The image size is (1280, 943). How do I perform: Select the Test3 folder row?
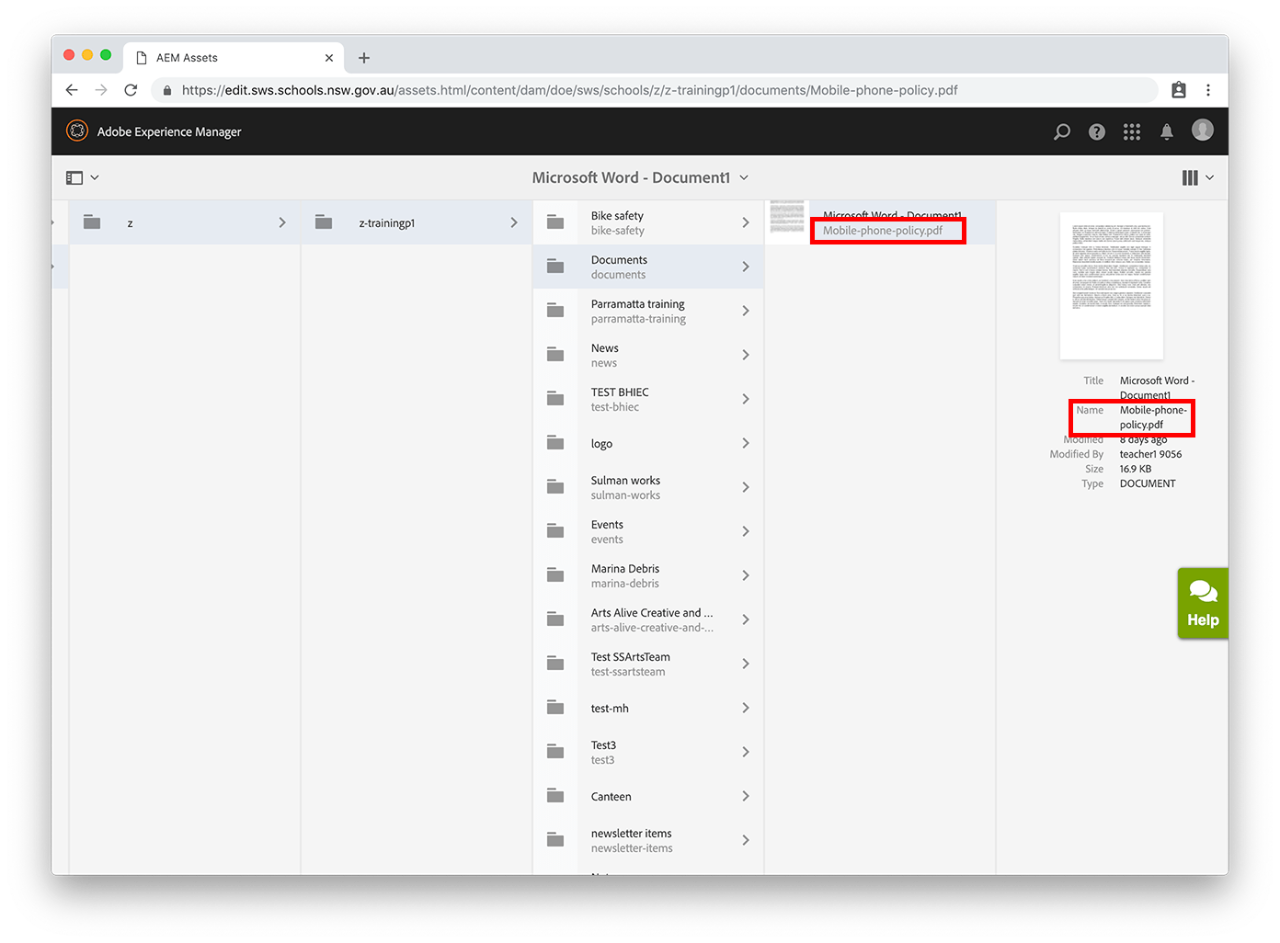pyautogui.click(x=648, y=752)
